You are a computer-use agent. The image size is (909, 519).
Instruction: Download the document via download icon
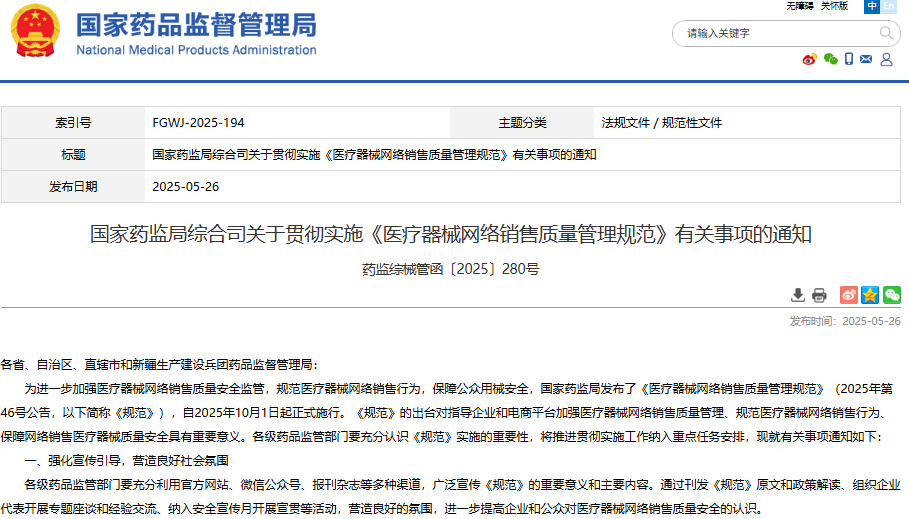click(x=798, y=295)
